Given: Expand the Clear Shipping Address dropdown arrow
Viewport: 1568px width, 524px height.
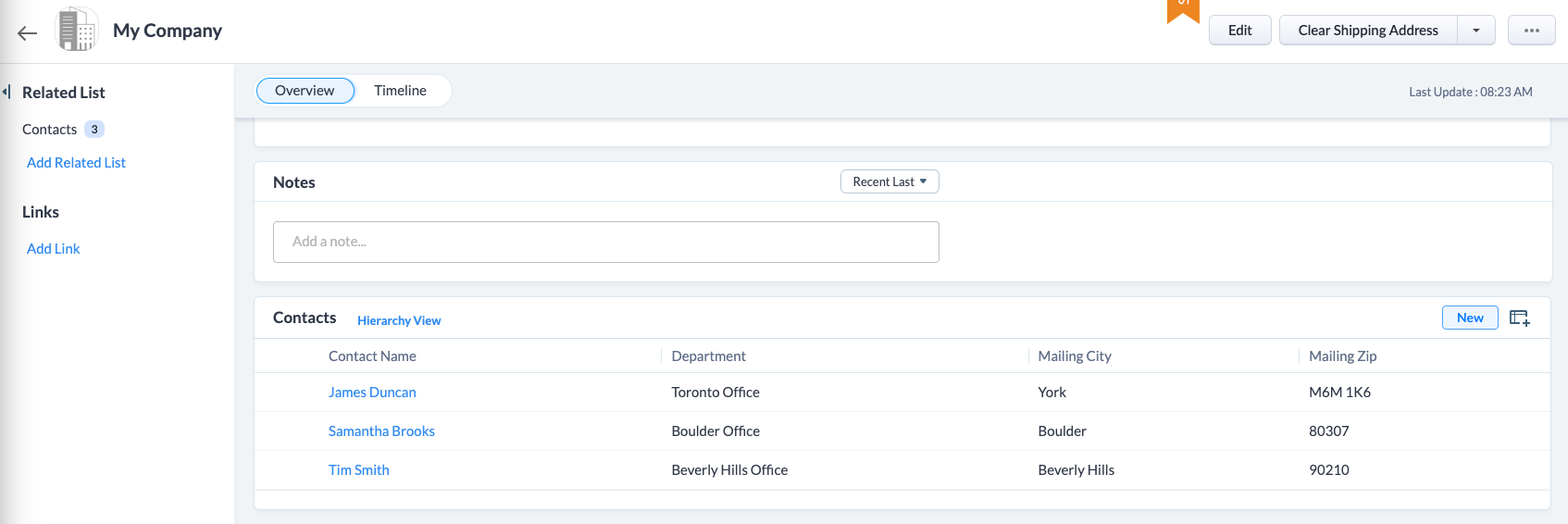Looking at the screenshot, I should [x=1475, y=31].
